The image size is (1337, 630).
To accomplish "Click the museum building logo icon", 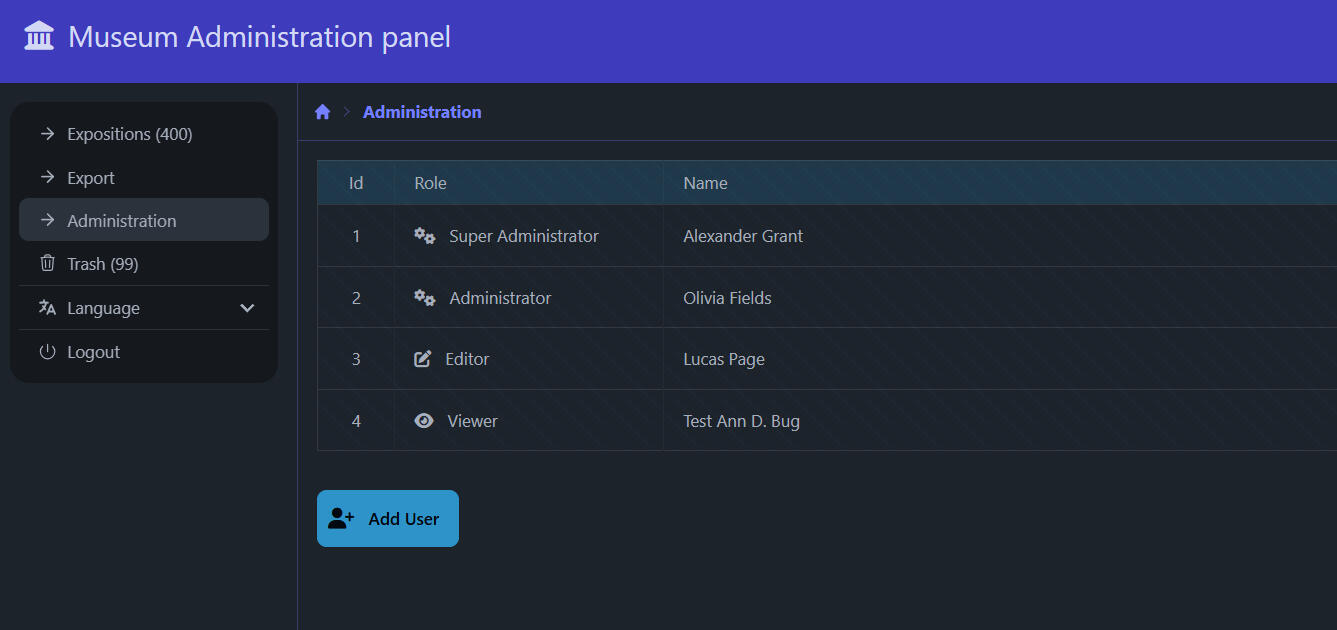I will 39,36.
